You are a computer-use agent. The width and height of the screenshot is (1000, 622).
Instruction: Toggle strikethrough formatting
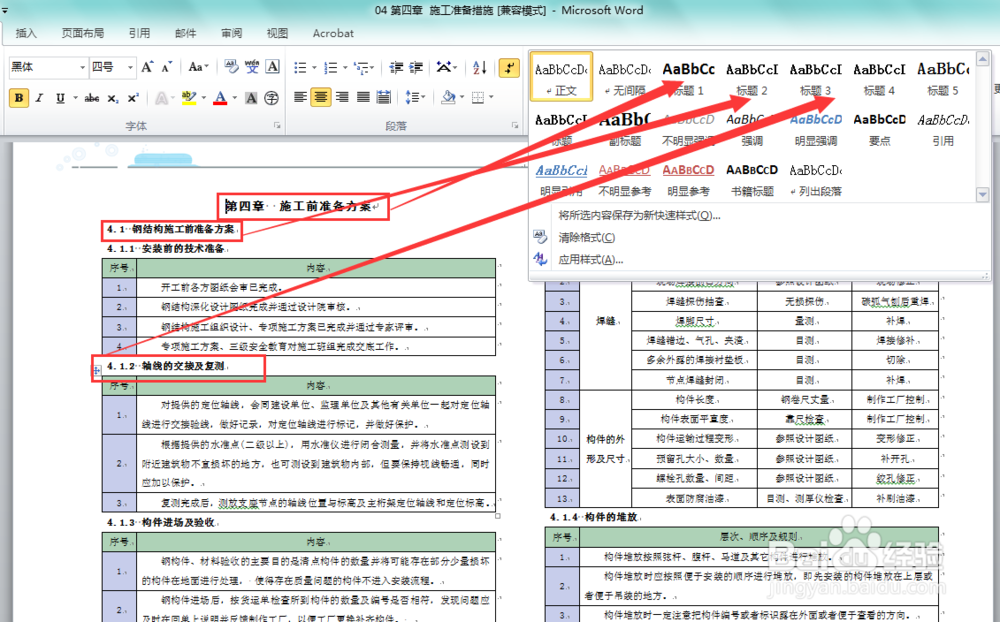pyautogui.click(x=92, y=97)
